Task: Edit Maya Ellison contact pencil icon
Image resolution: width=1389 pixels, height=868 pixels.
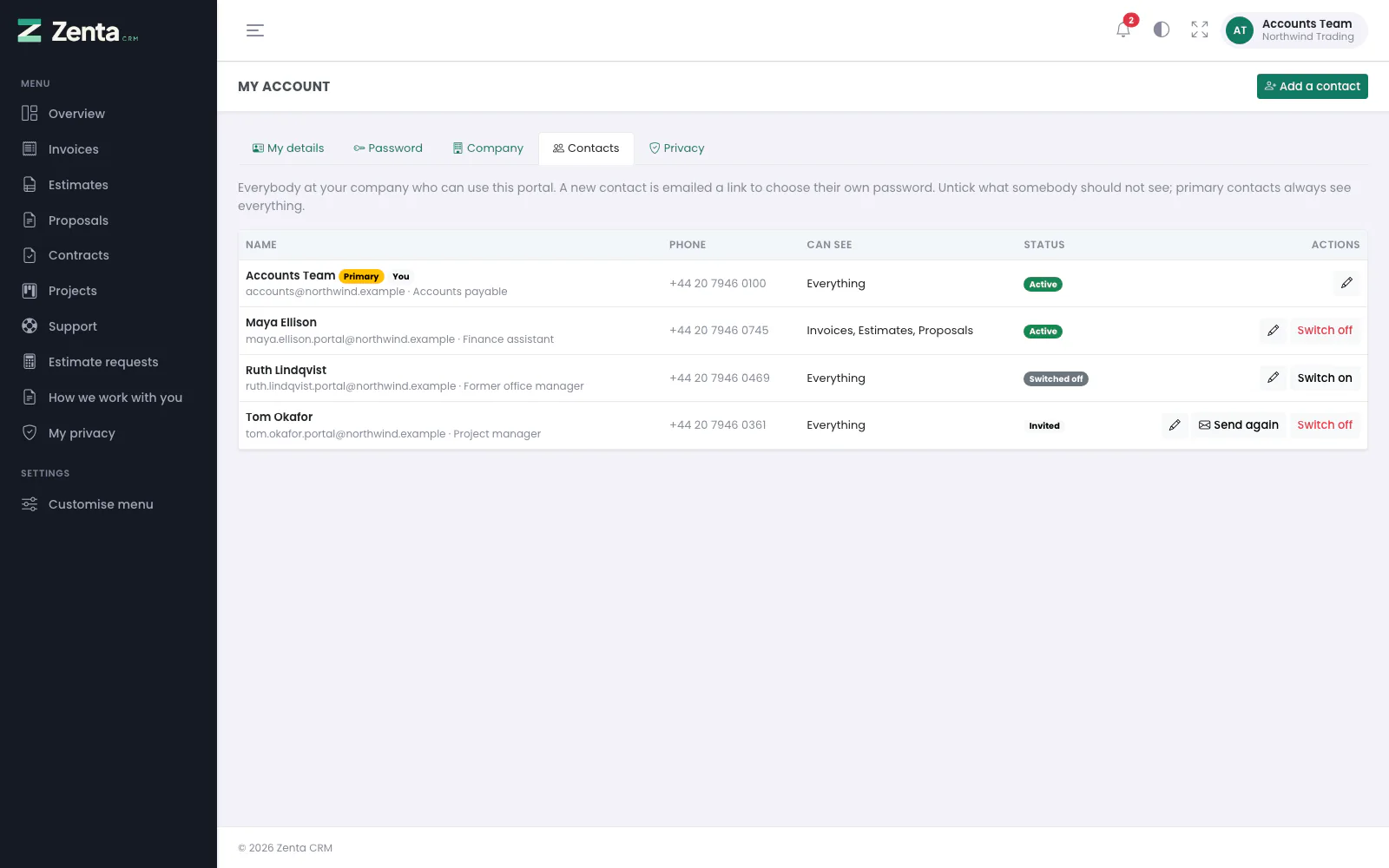Action: pos(1273,331)
